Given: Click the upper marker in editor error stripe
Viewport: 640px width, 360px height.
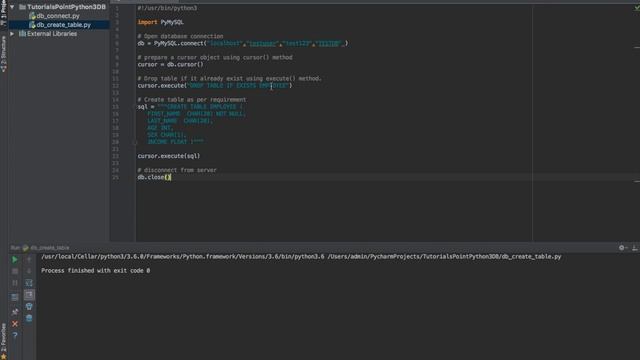Looking at the screenshot, I should 637,48.
